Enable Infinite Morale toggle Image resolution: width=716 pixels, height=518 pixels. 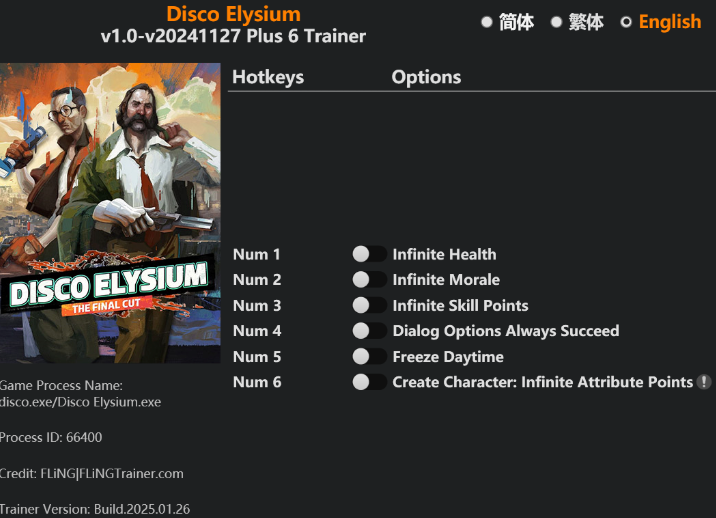point(369,280)
